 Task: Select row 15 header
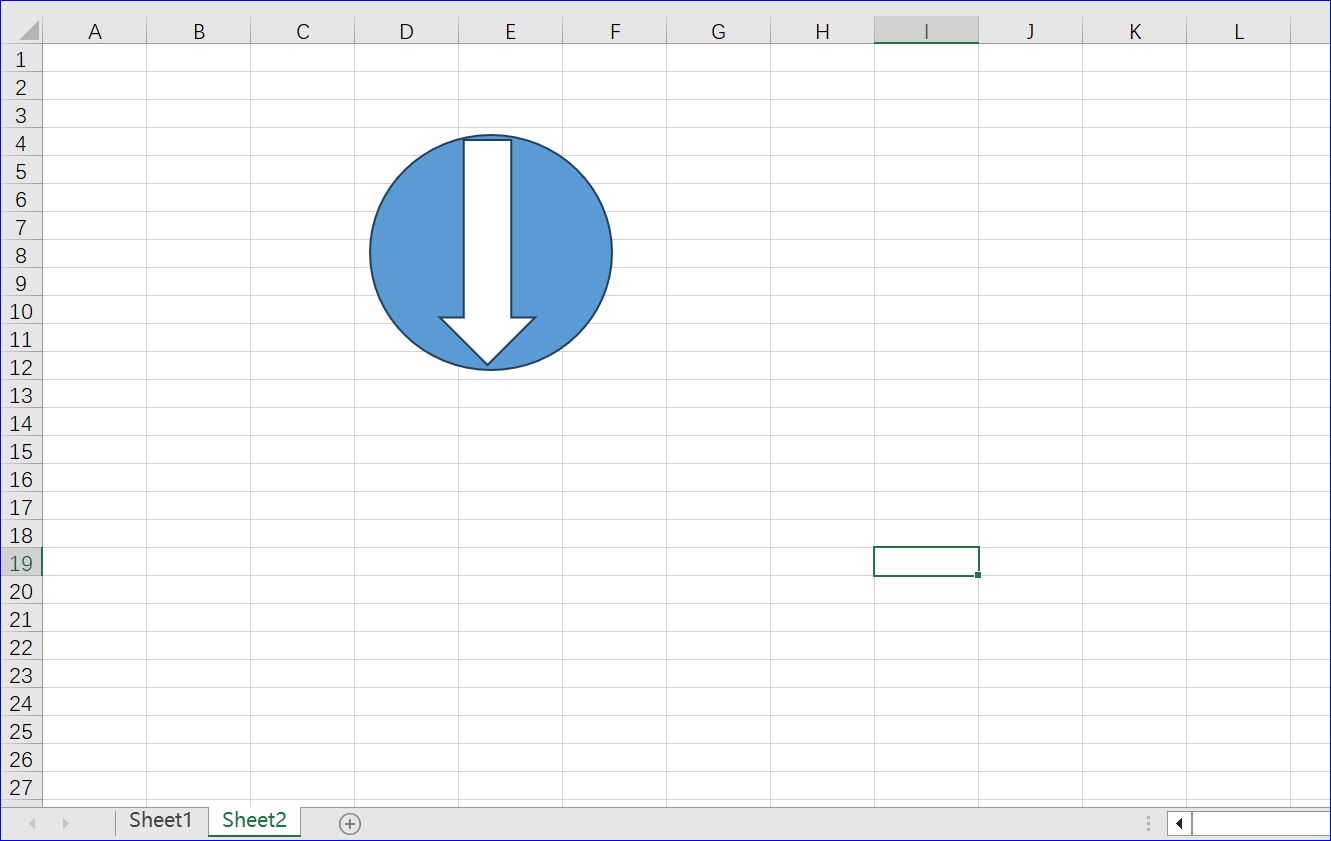click(x=21, y=451)
